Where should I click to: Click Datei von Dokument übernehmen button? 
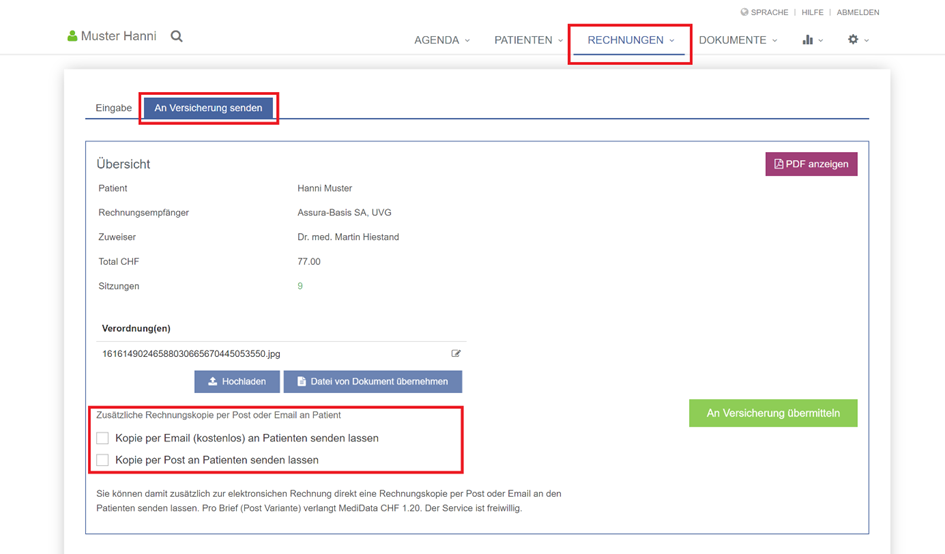pyautogui.click(x=372, y=382)
